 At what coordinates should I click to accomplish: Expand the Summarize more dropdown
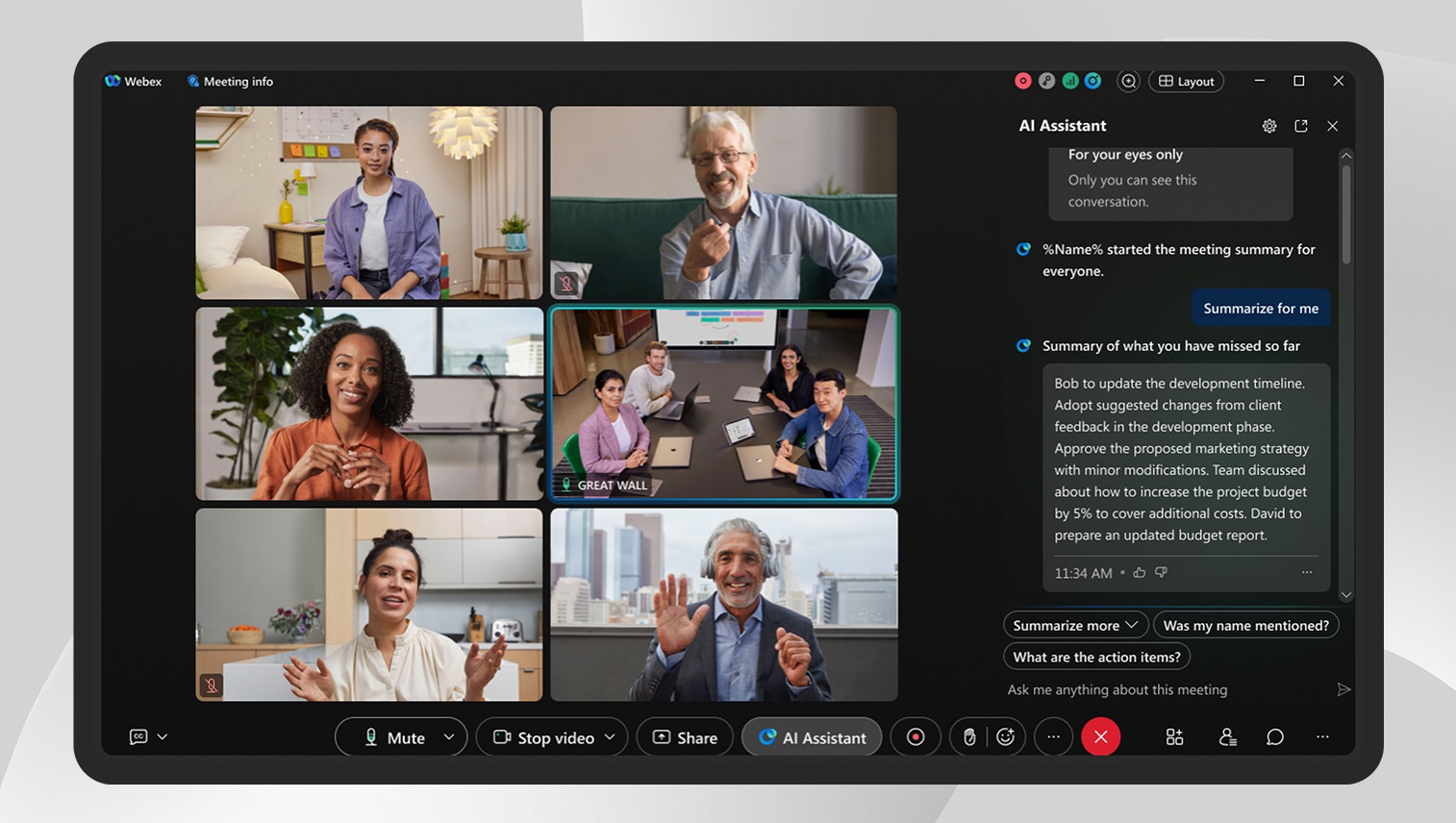point(1075,625)
